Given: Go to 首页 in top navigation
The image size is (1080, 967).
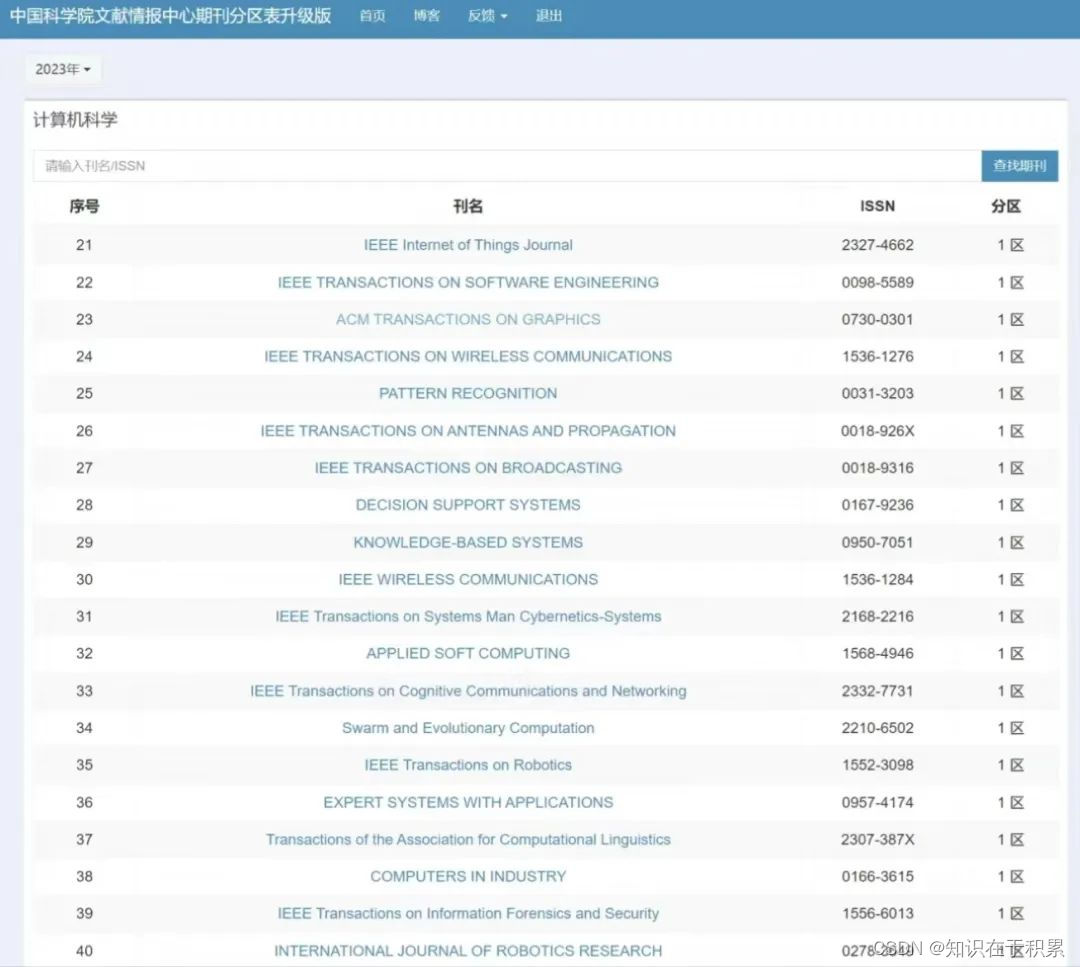Looking at the screenshot, I should tap(373, 16).
